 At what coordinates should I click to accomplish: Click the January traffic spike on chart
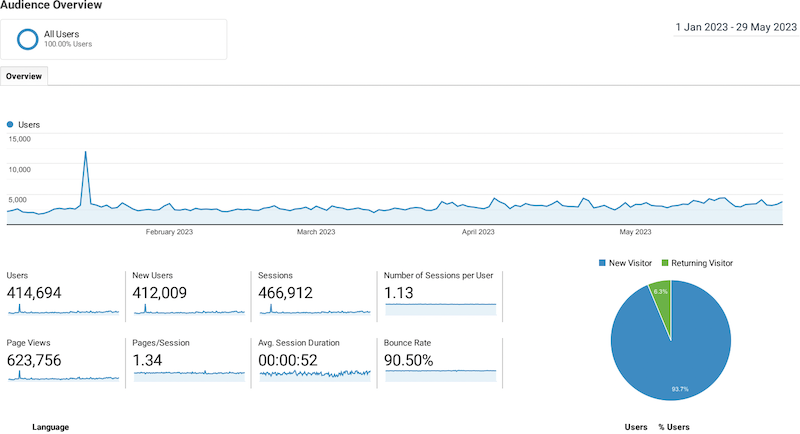tap(86, 153)
